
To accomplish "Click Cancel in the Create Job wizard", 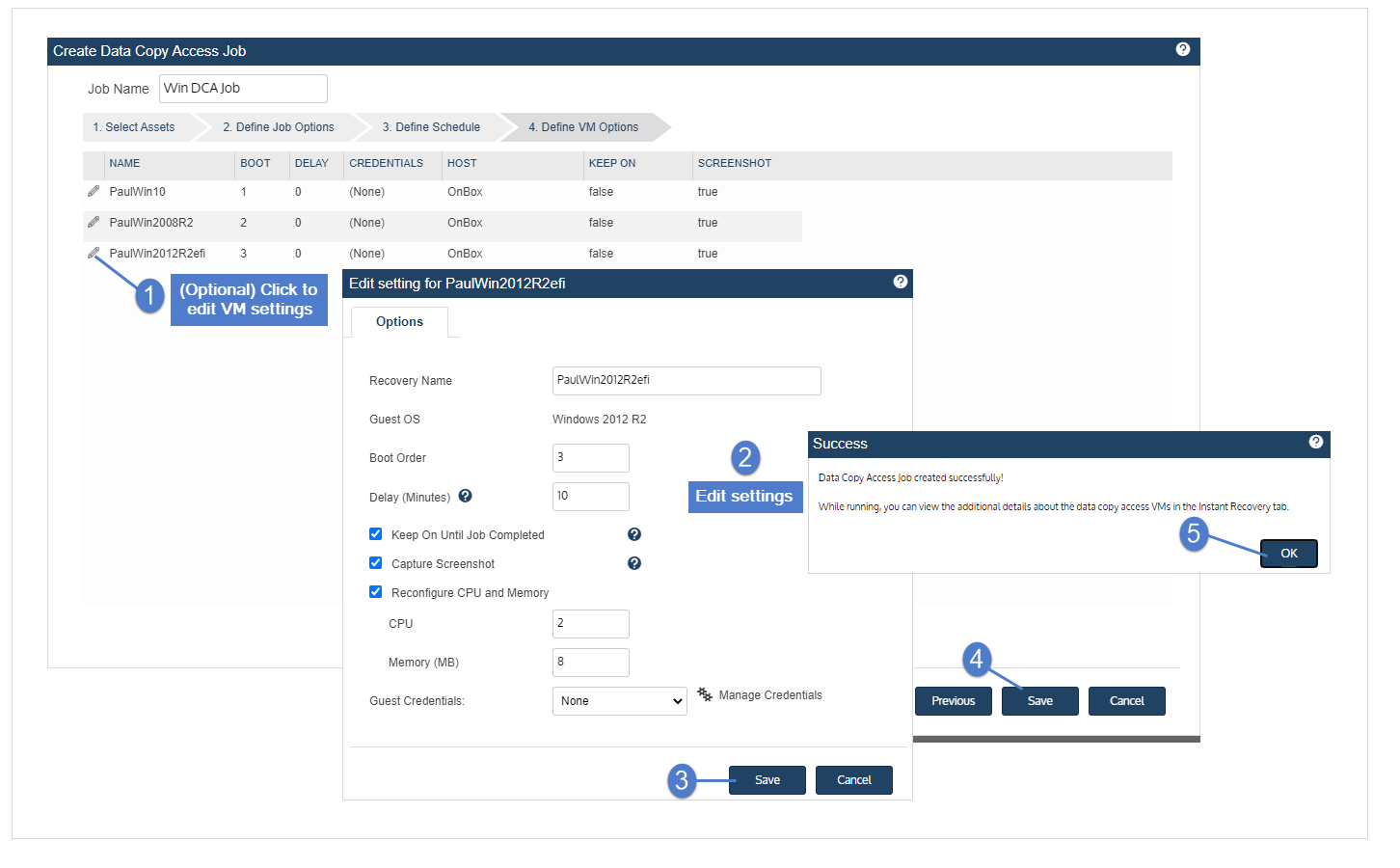I will pyautogui.click(x=1127, y=701).
